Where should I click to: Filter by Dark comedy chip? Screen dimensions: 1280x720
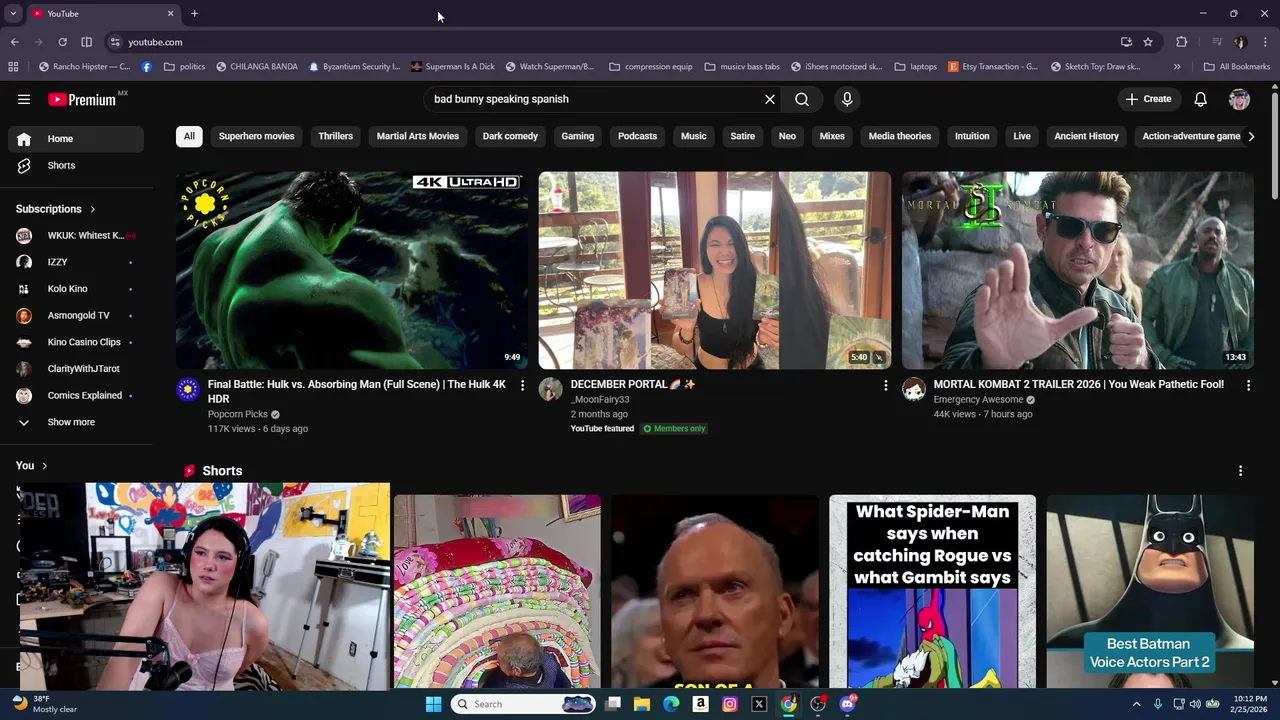[x=510, y=136]
